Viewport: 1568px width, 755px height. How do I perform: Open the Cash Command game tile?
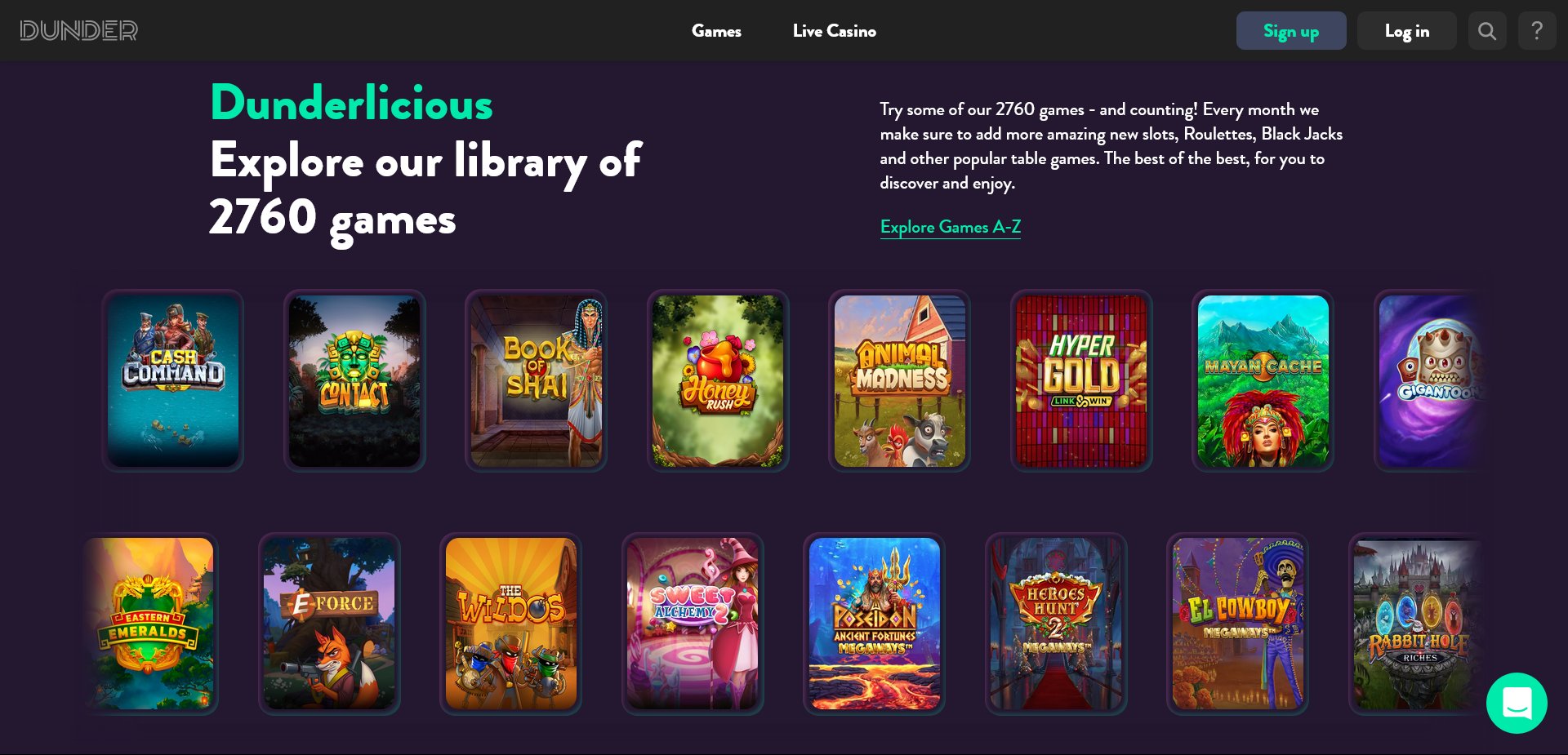pyautogui.click(x=173, y=380)
